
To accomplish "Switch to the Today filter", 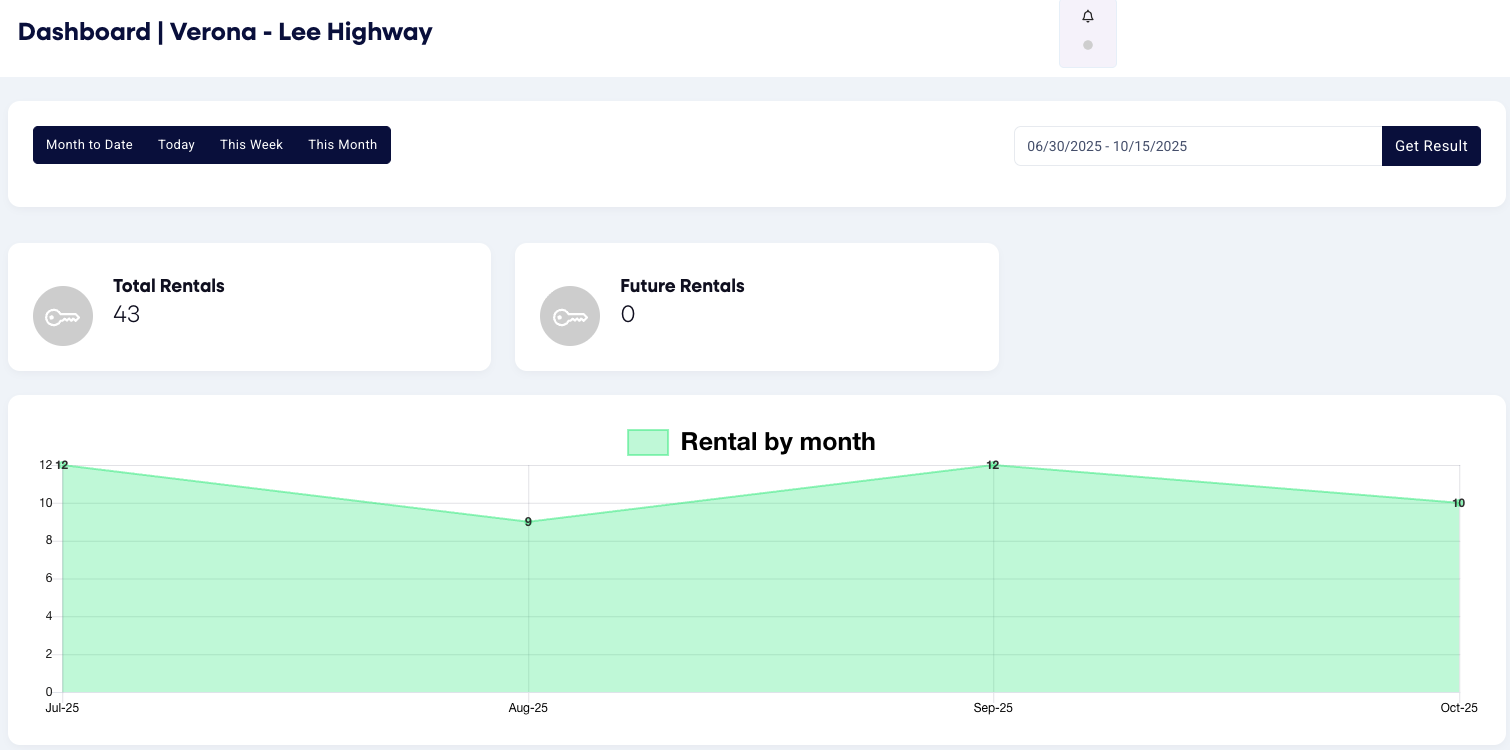I will pyautogui.click(x=176, y=145).
